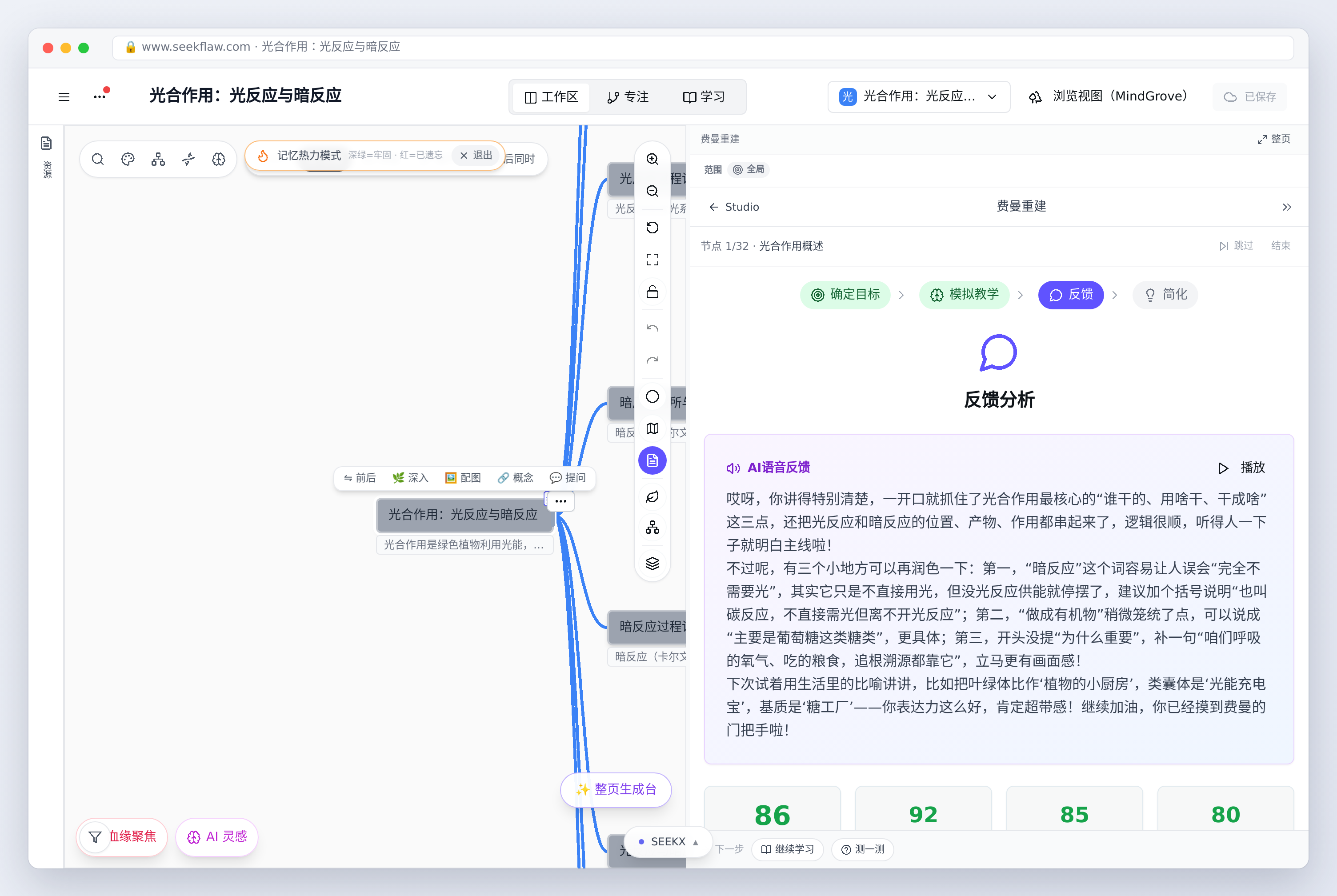This screenshot has height=896, width=1337.
Task: Click the sparkle icon in canvas toolbar
Action: click(x=188, y=159)
